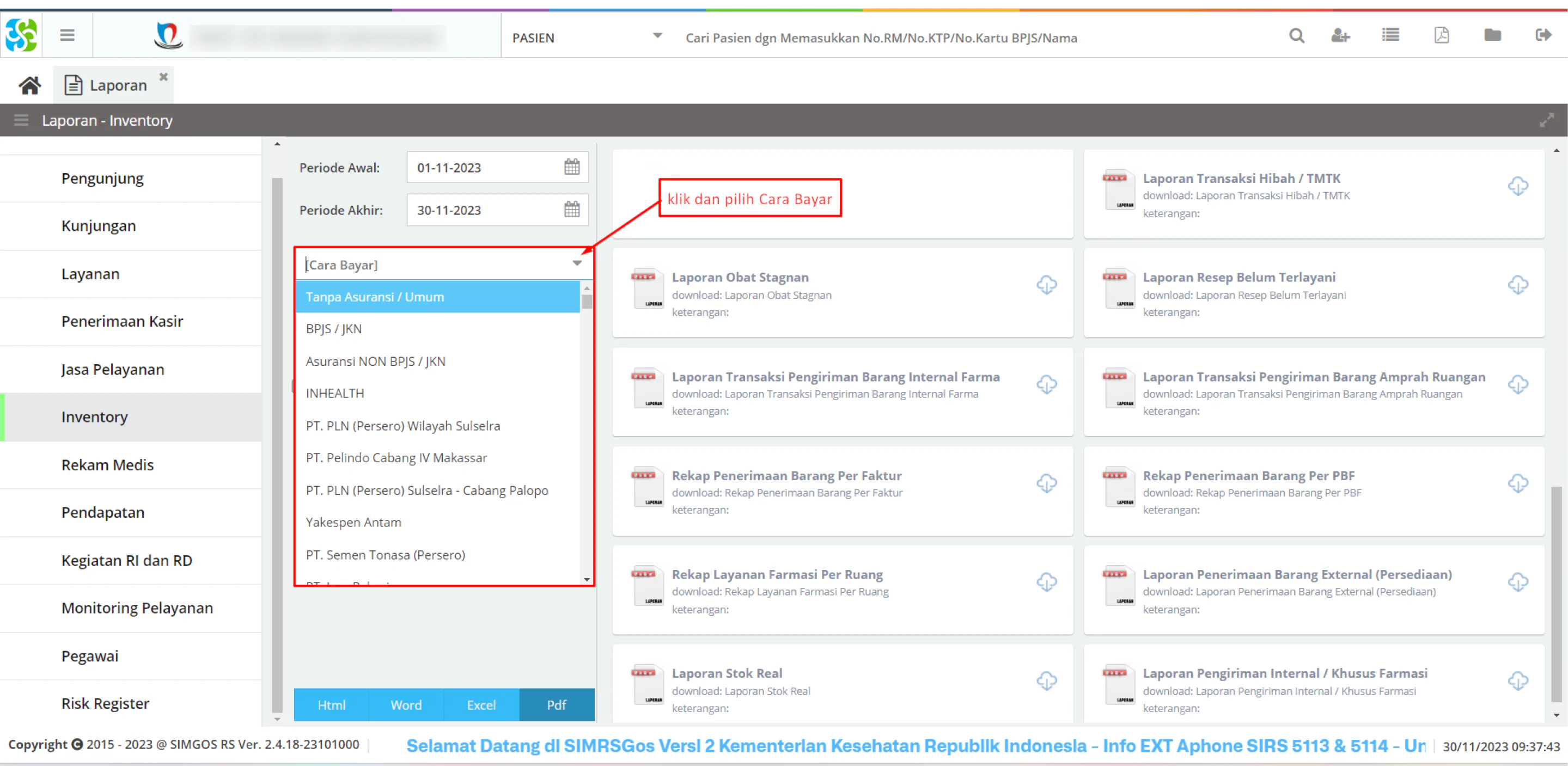Toggle the Laporan - Inventory panel menu icon
Image resolution: width=1568 pixels, height=766 pixels.
21,120
